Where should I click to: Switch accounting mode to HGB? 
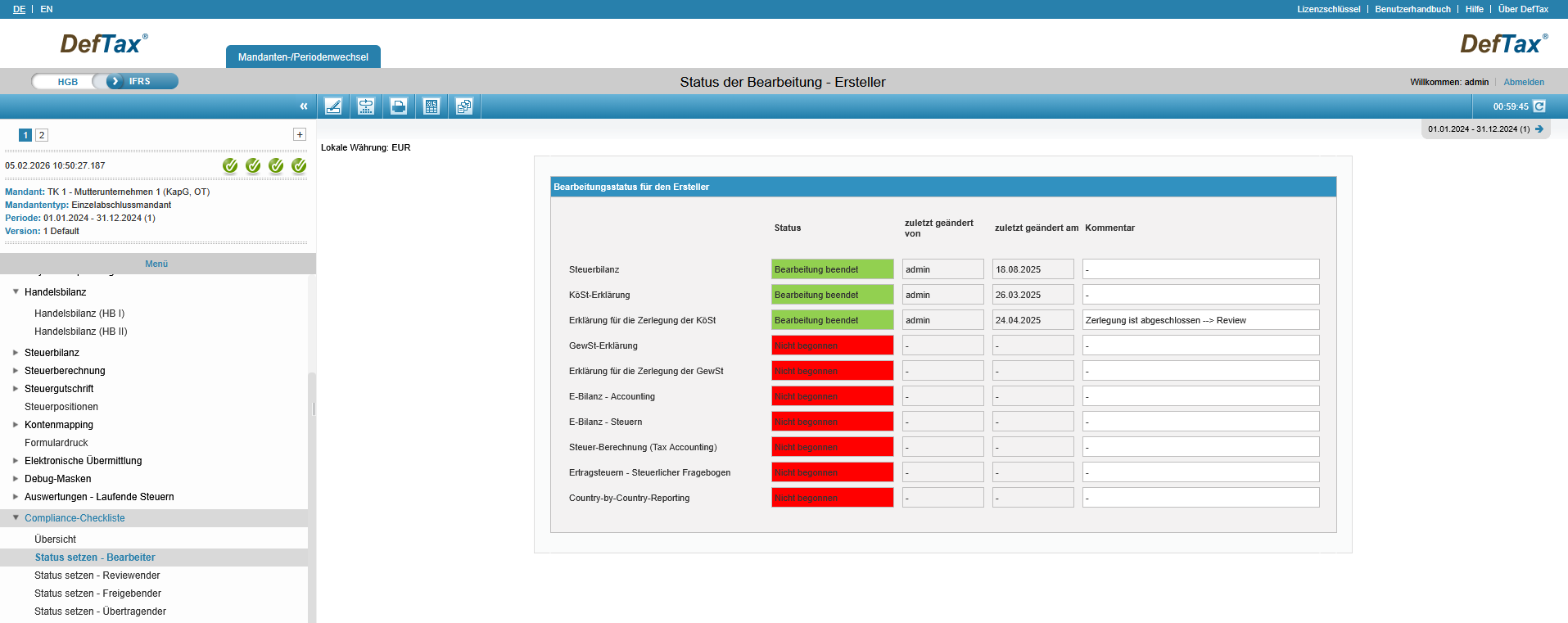[x=67, y=82]
